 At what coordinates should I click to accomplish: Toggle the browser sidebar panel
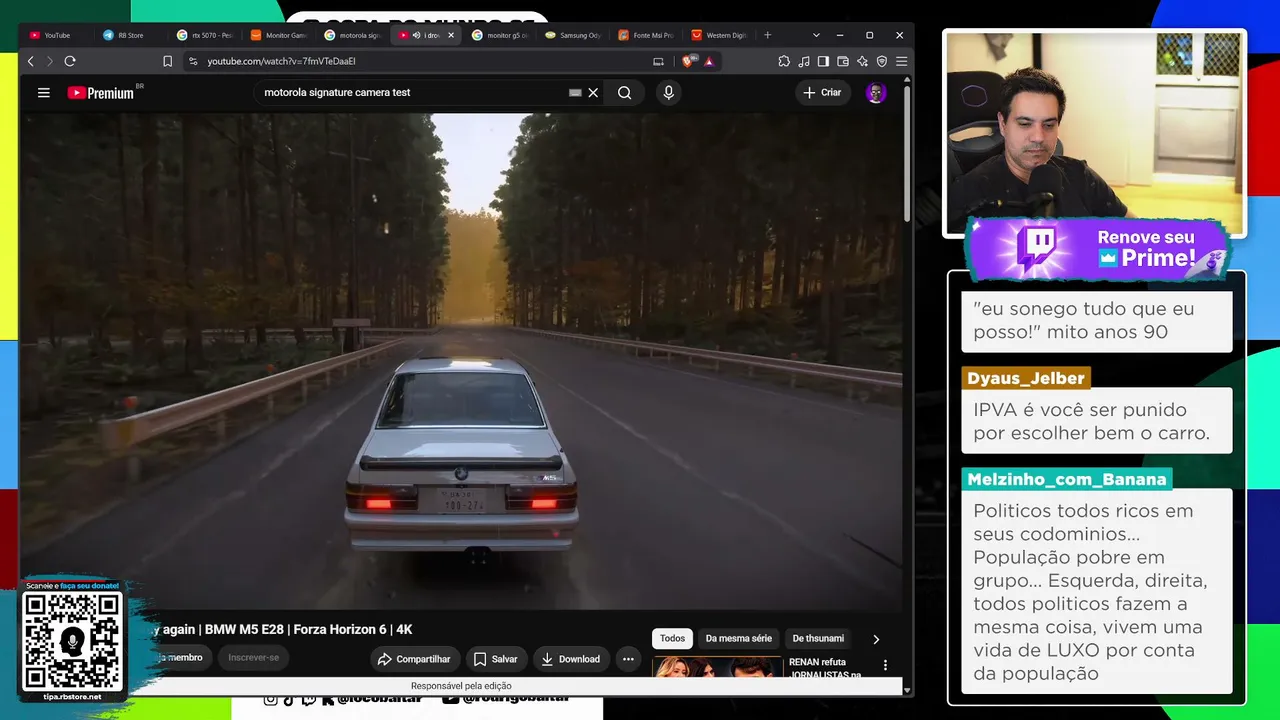(823, 61)
